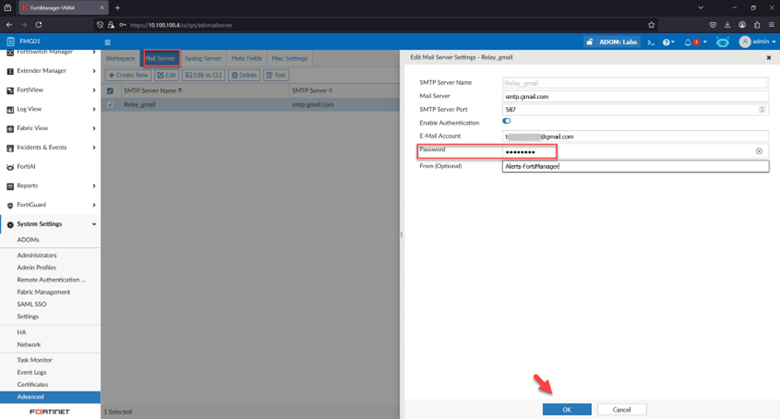780x419 pixels.
Task: Click the Incidents & Events sidebar icon
Action: click(x=10, y=148)
